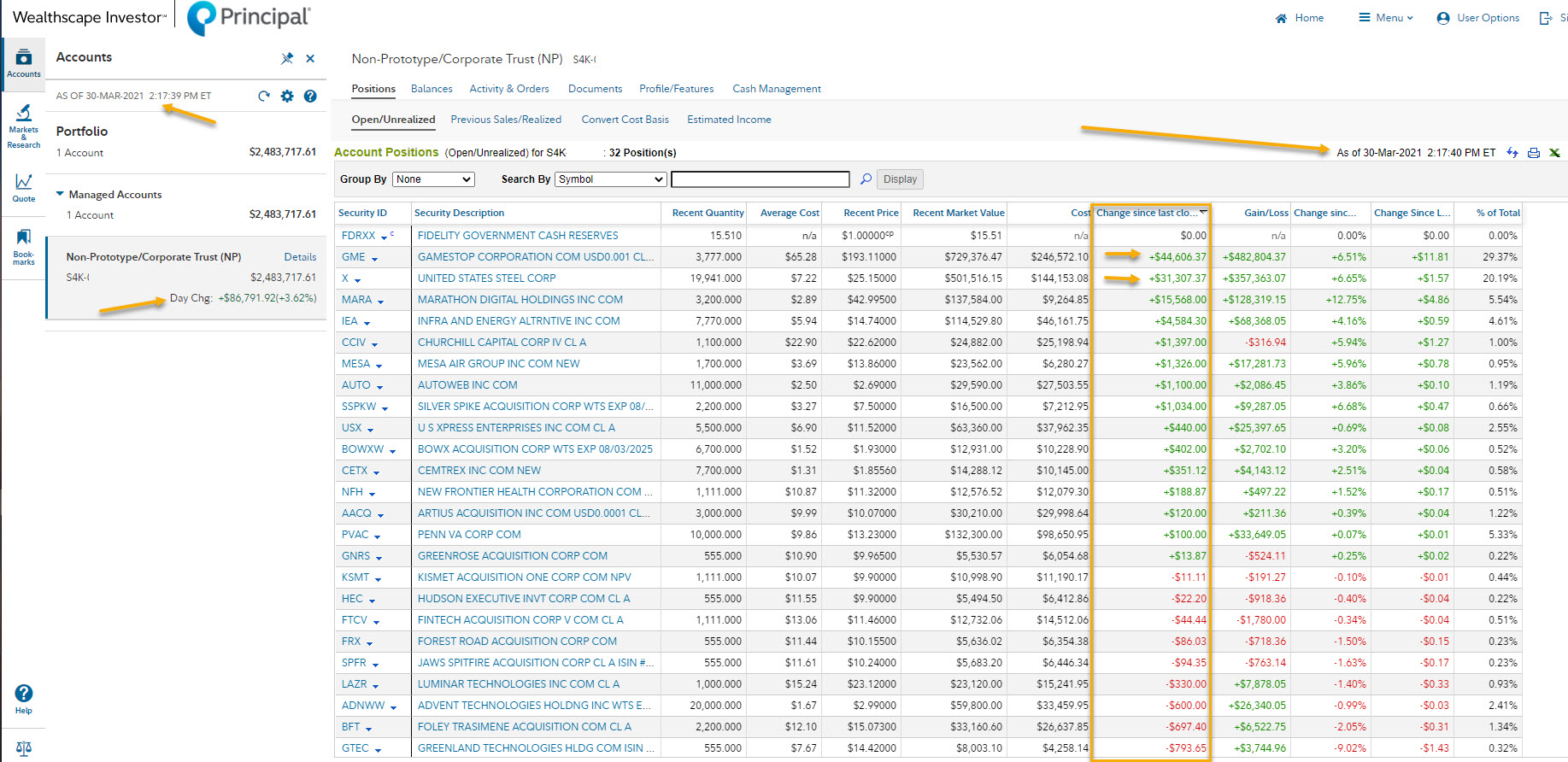Sort by Change since last close column
The height and width of the screenshot is (762, 1568).
pos(1145,213)
